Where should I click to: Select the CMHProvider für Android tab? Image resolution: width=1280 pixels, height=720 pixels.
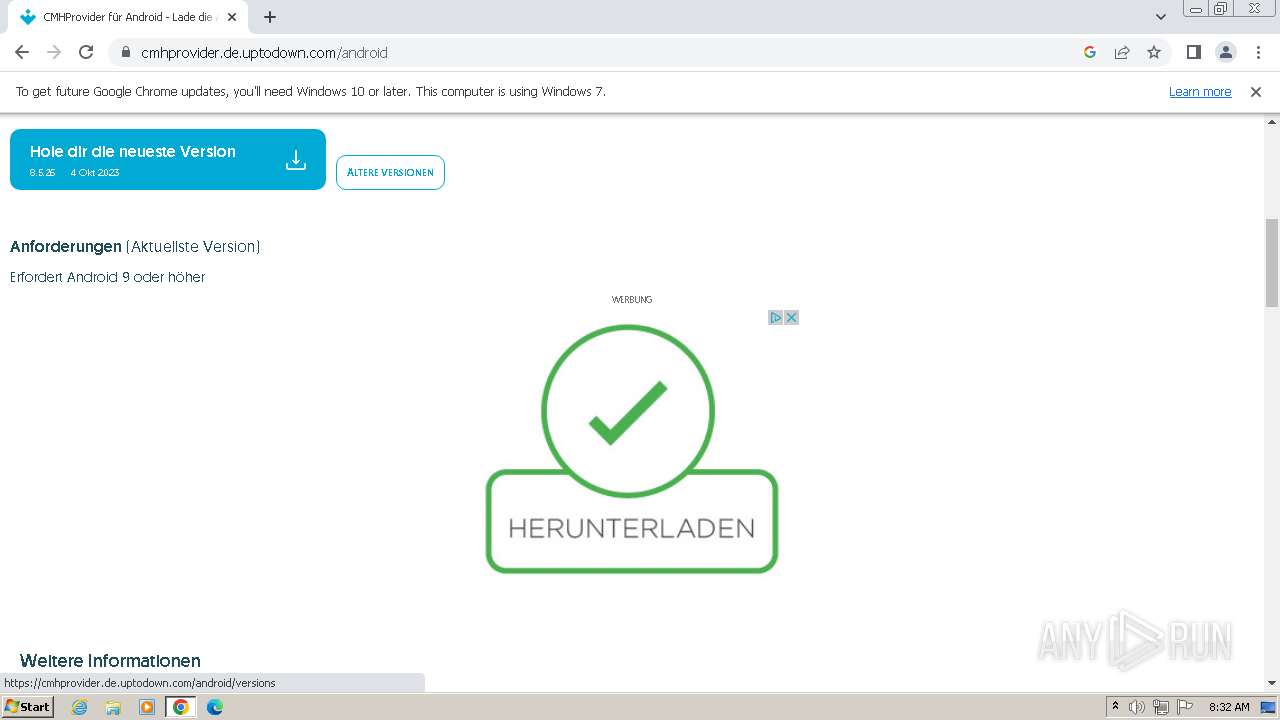(128, 17)
